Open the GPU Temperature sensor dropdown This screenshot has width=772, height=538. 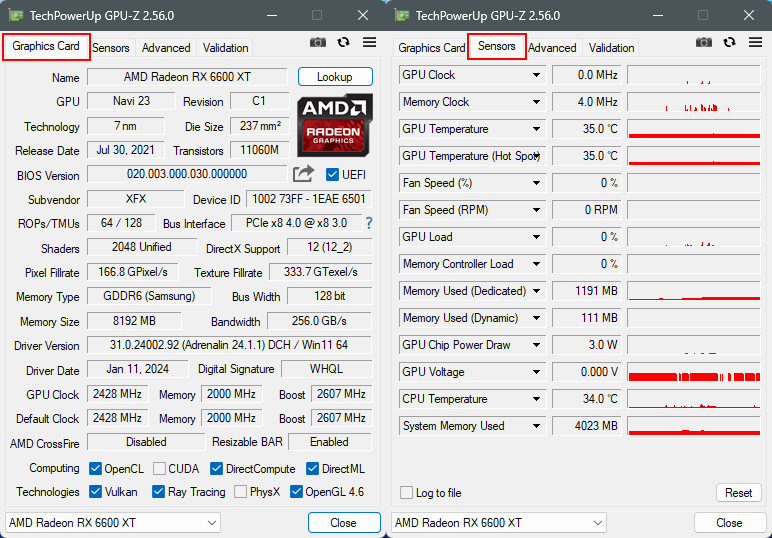(536, 129)
